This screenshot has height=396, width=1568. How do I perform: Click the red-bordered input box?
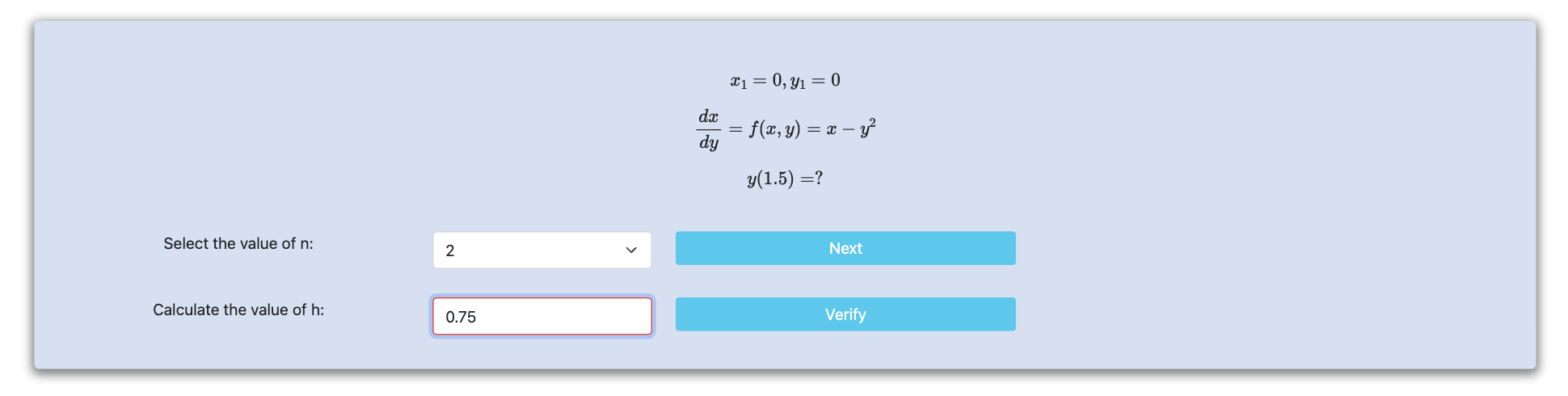tap(542, 316)
